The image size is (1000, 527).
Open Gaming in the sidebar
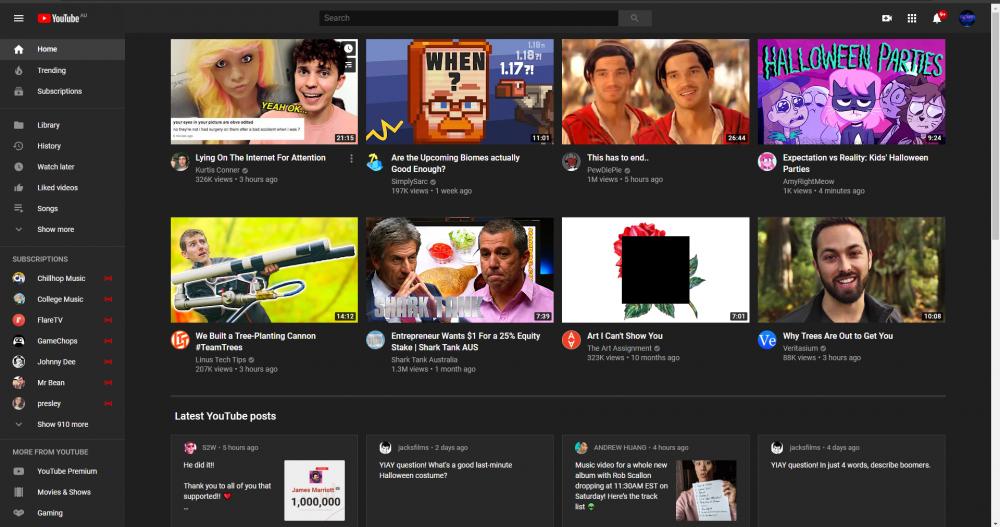point(62,513)
